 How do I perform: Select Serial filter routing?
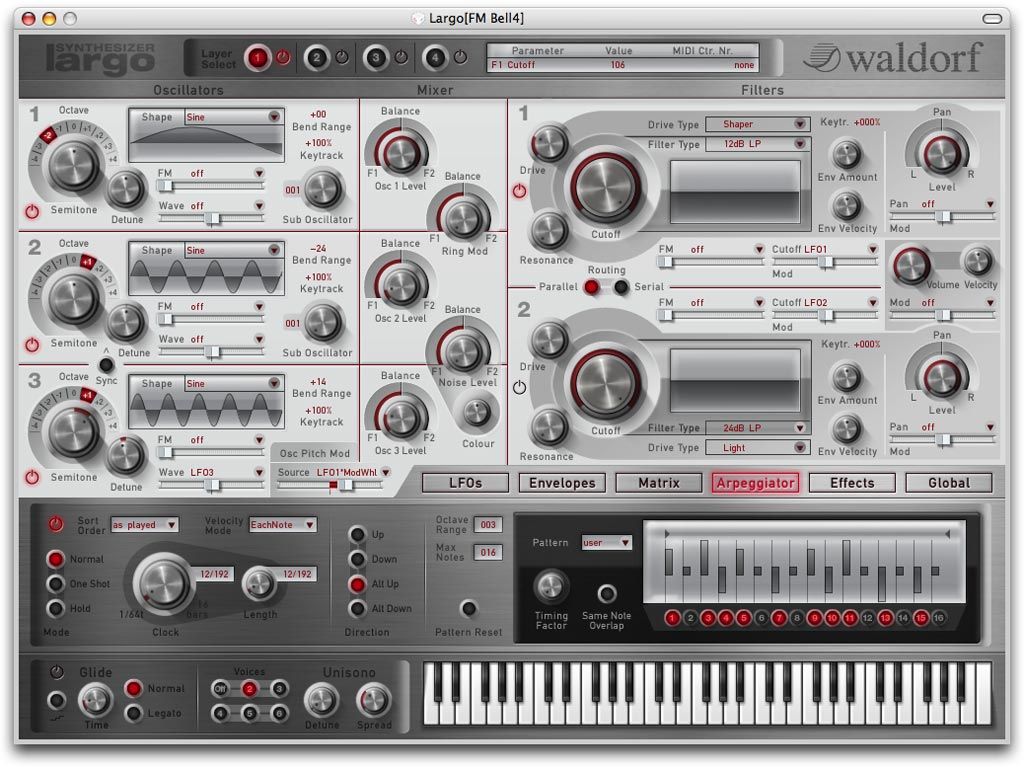(621, 287)
